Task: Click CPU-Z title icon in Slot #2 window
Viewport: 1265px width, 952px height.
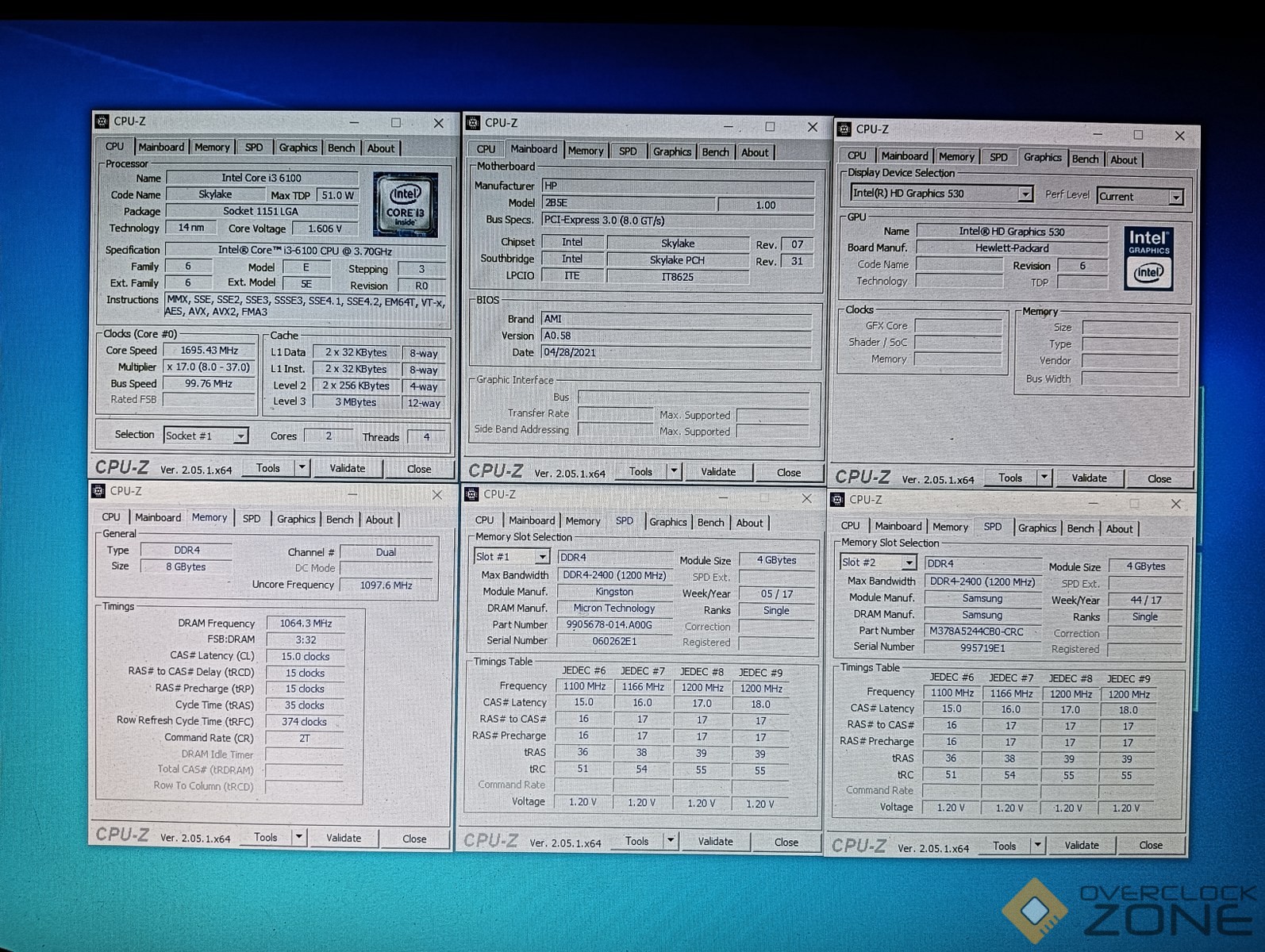Action: point(837,500)
